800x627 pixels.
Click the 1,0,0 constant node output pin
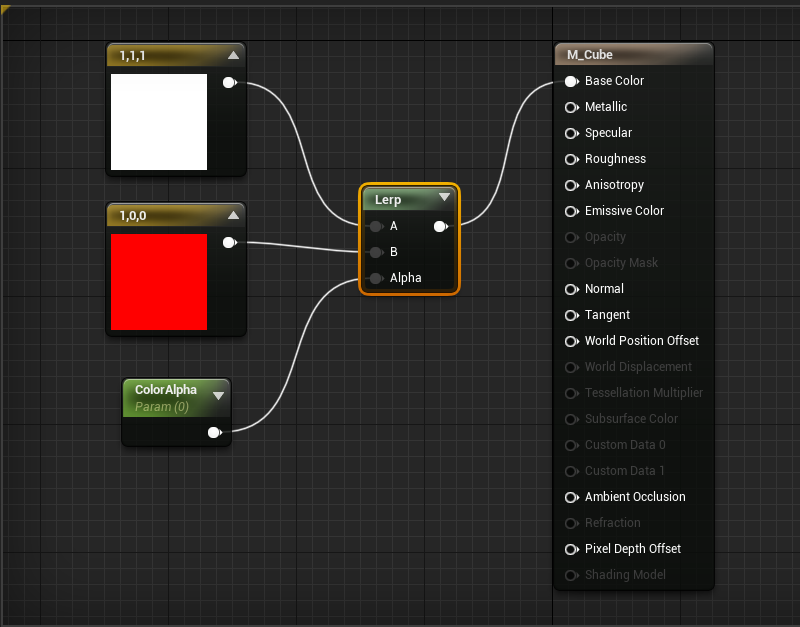coord(230,242)
